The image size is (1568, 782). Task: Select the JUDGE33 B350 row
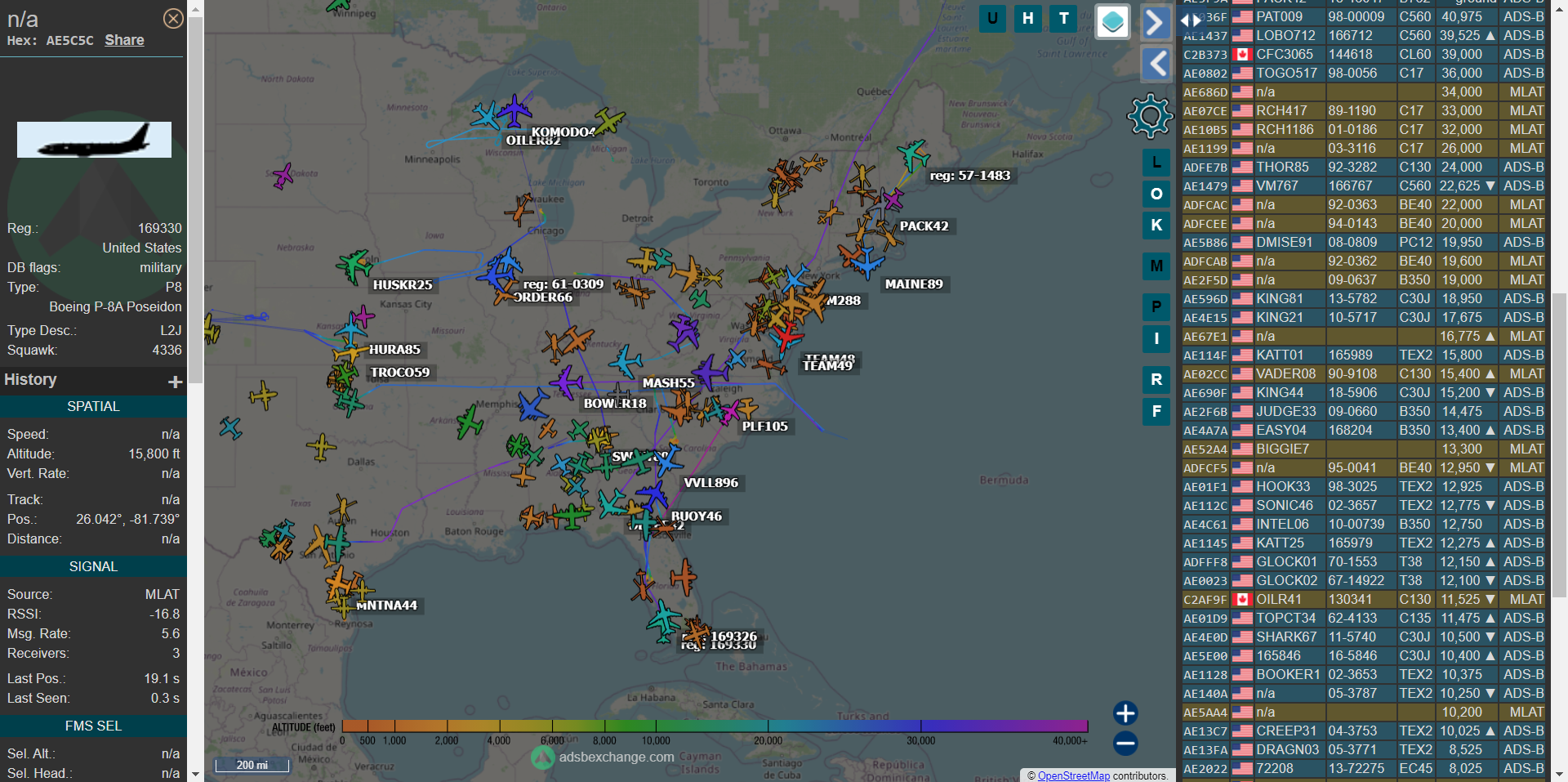[x=1363, y=411]
